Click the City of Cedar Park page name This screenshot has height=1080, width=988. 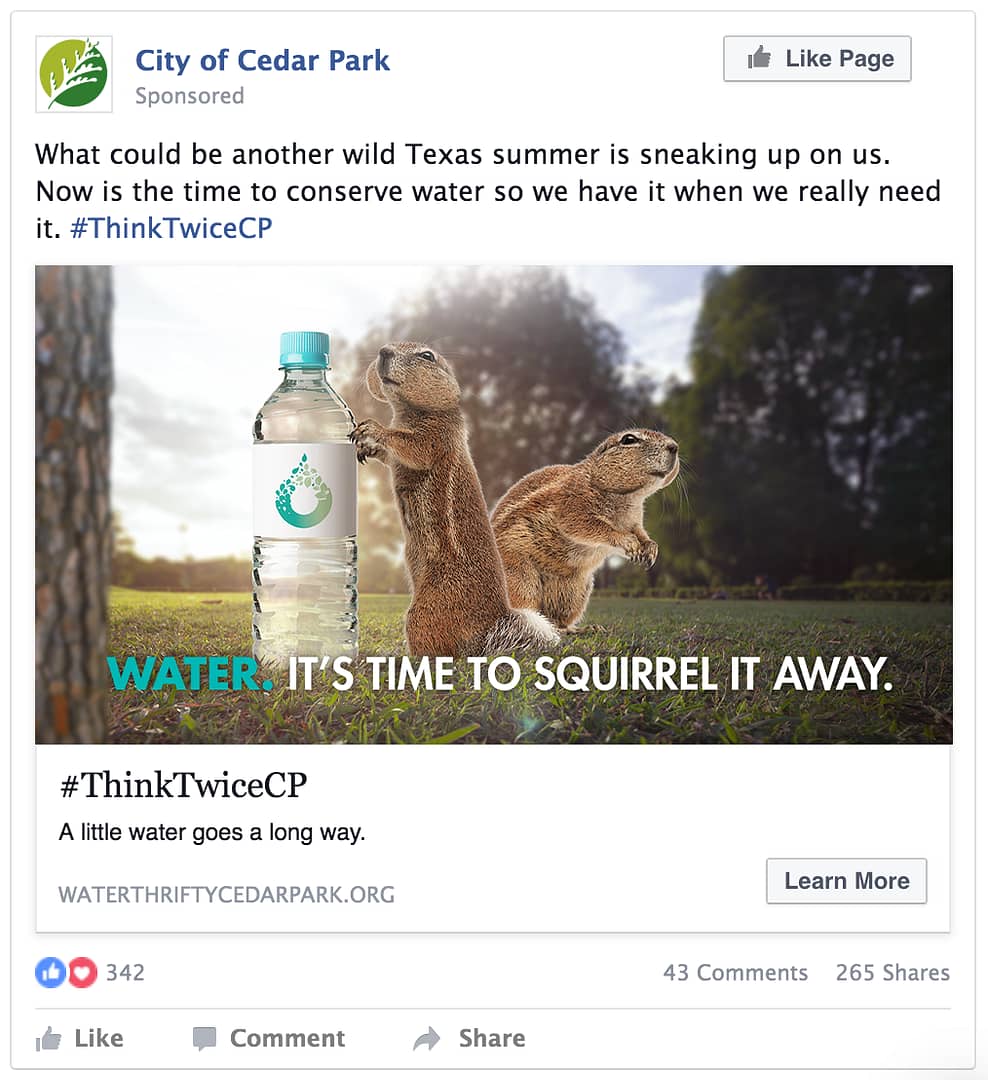tap(263, 61)
